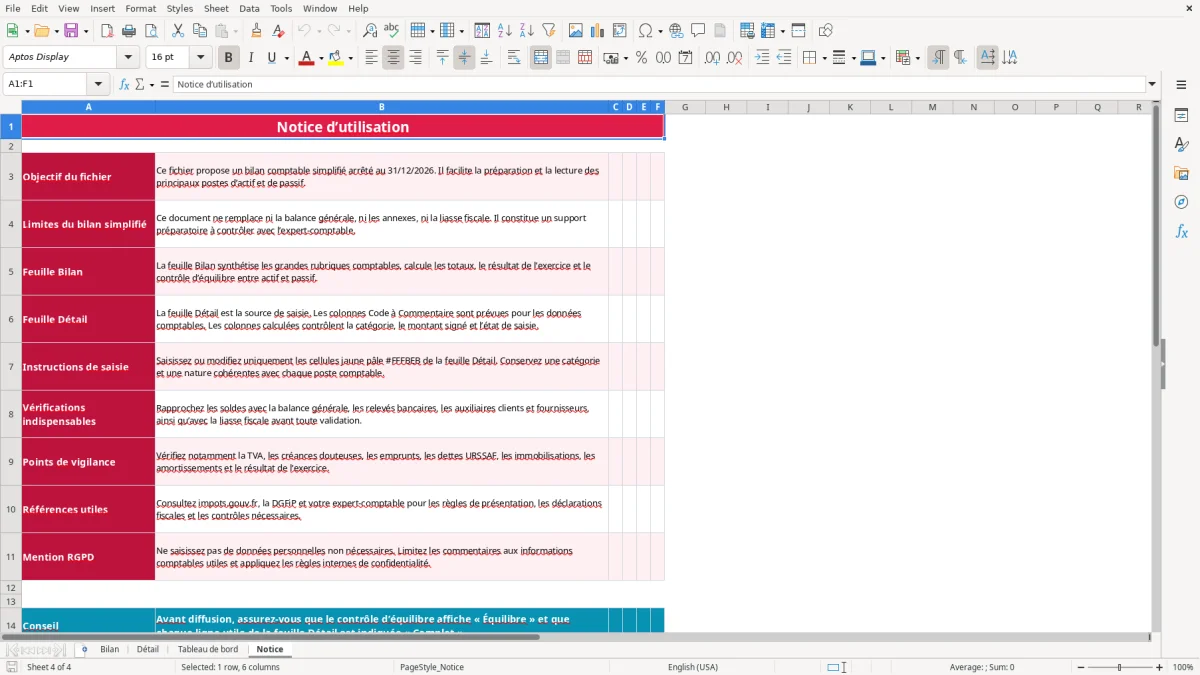Insert a hyperlink
Viewport: 1200px width, 675px height.
[676, 31]
